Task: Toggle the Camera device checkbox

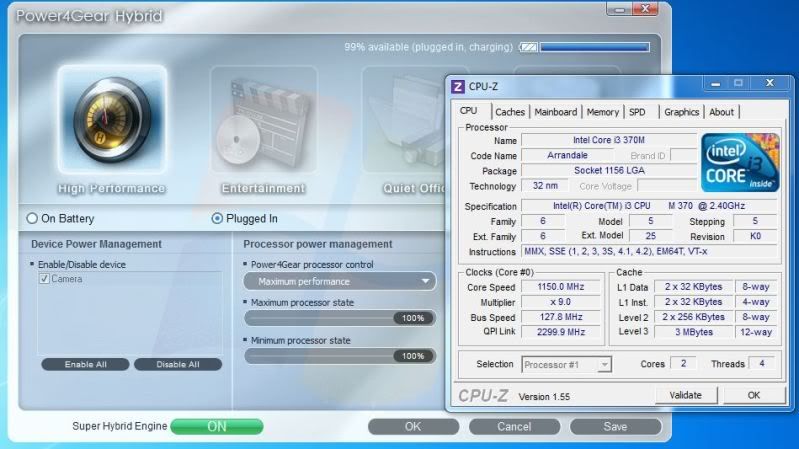Action: (44, 279)
